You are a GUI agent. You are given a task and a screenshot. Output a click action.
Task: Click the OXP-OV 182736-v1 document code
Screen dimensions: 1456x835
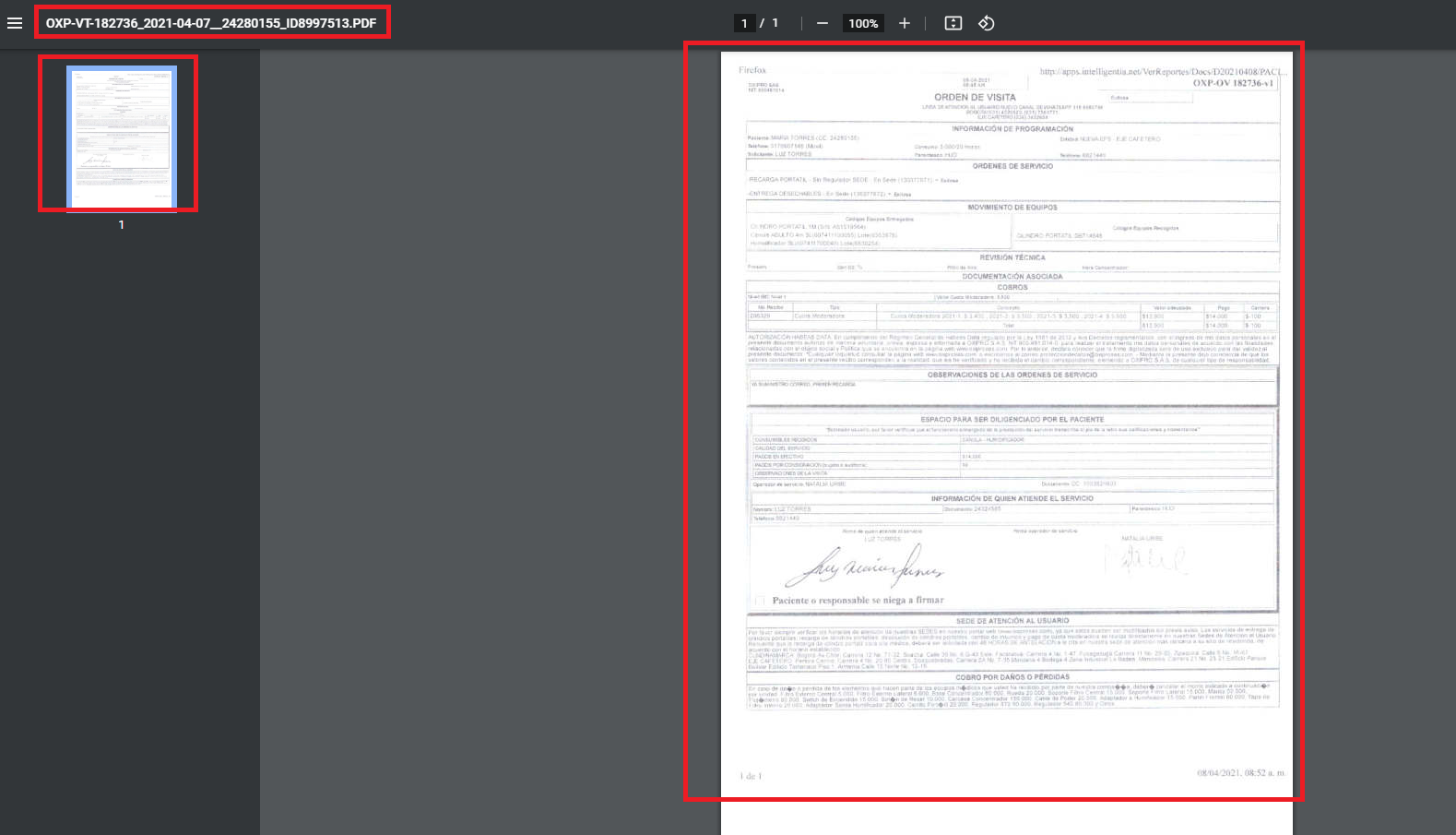point(1233,83)
